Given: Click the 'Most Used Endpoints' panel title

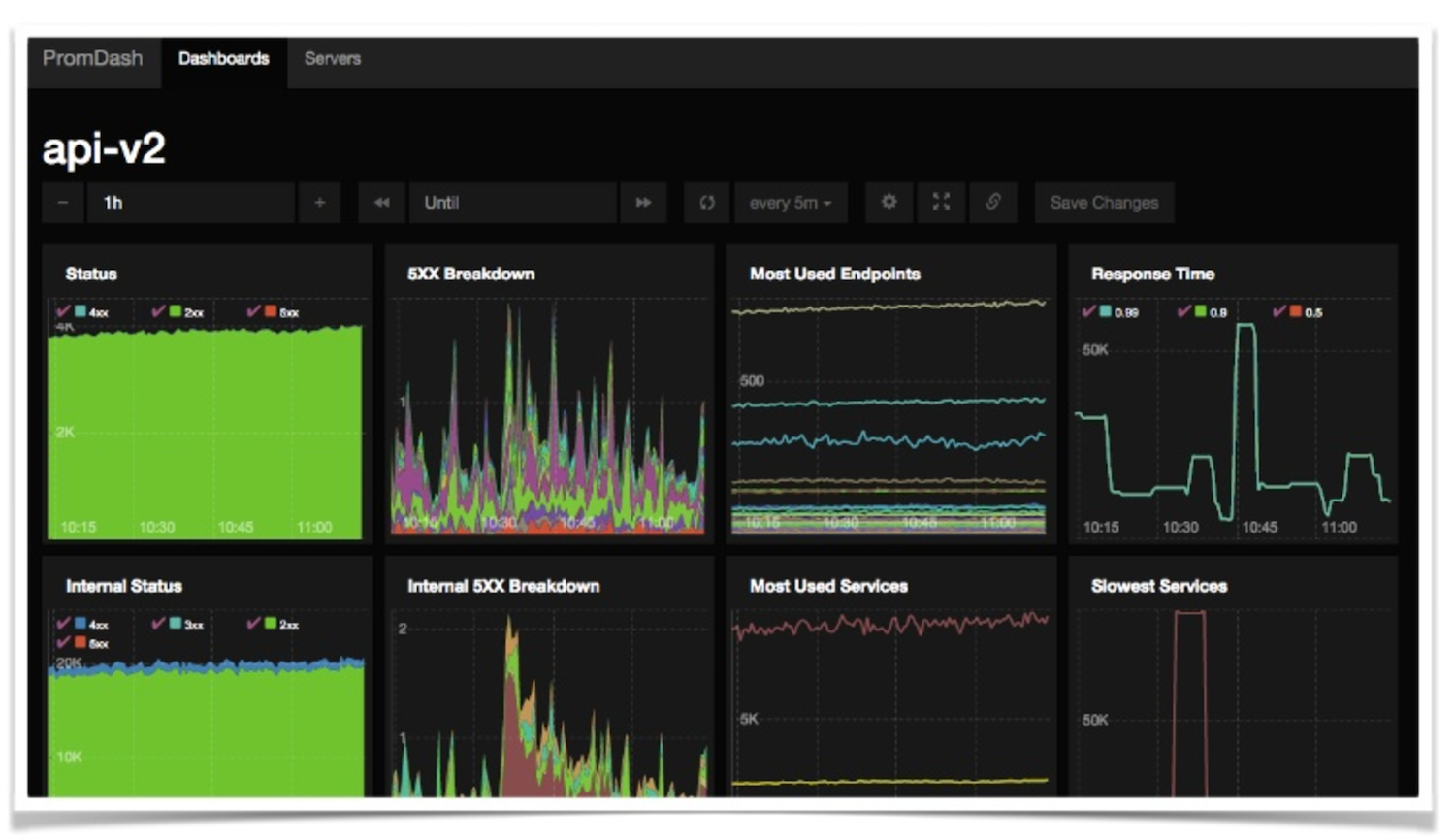Looking at the screenshot, I should [x=835, y=274].
